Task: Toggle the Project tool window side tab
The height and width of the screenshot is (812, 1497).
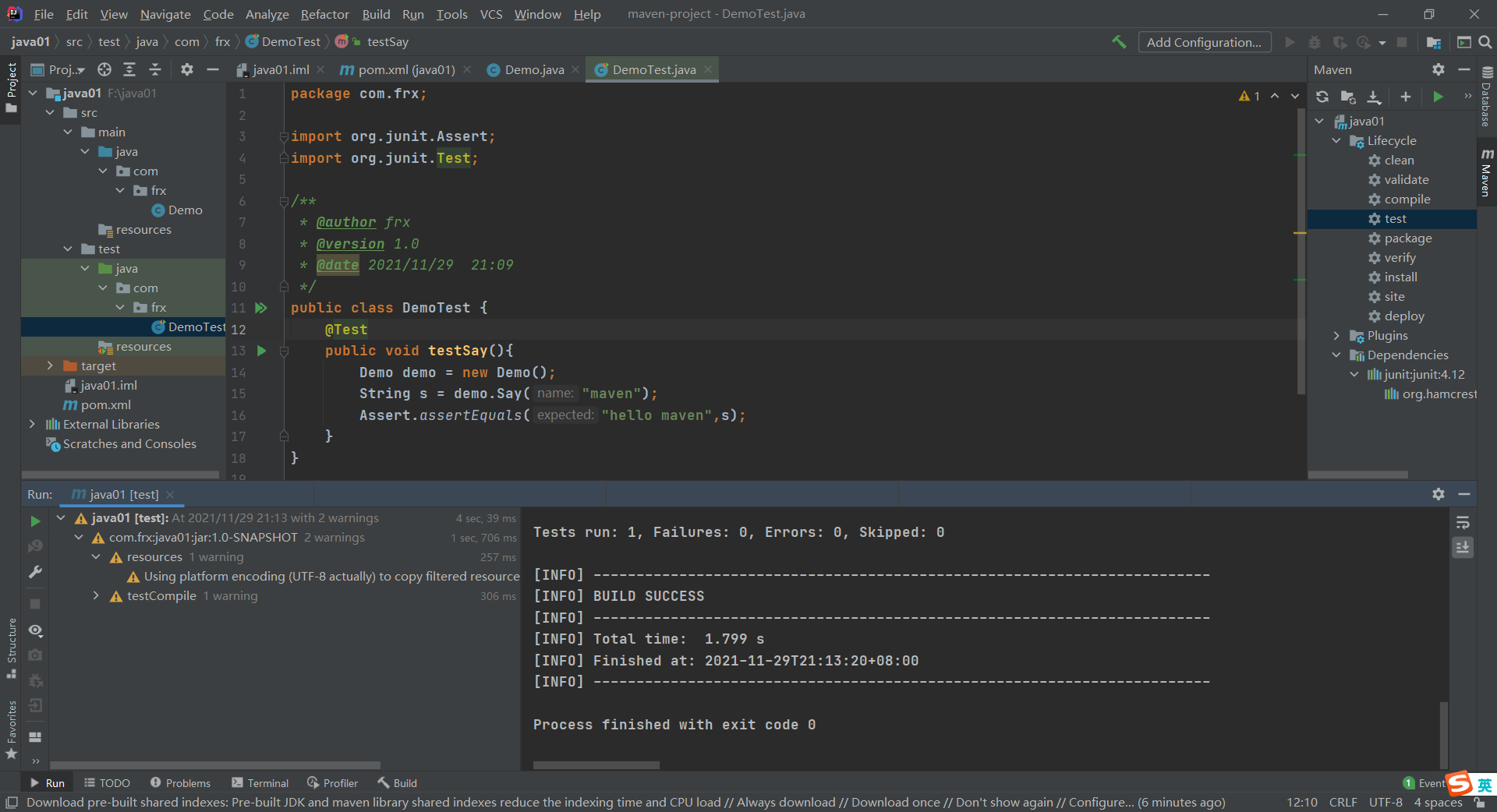Action: pyautogui.click(x=11, y=87)
